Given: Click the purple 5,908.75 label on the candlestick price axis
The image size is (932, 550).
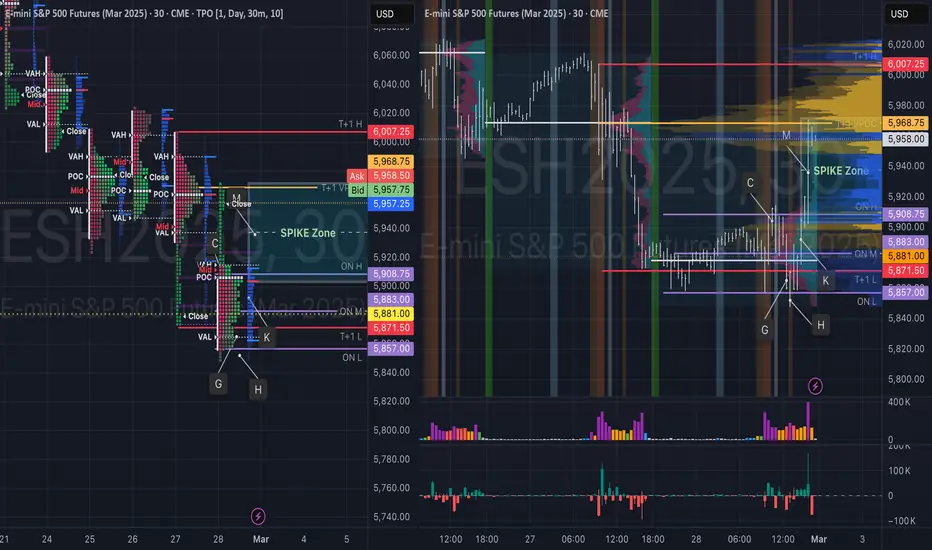Looking at the screenshot, I should pyautogui.click(x=906, y=214).
